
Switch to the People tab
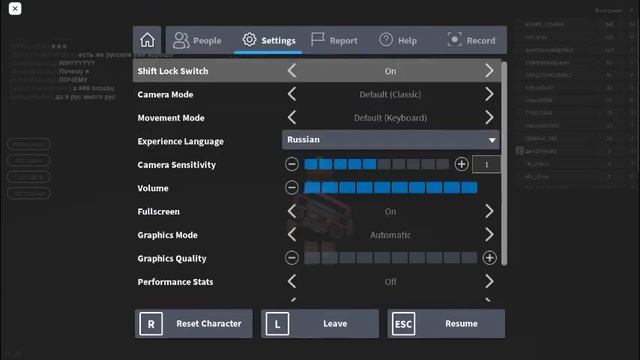tap(197, 40)
